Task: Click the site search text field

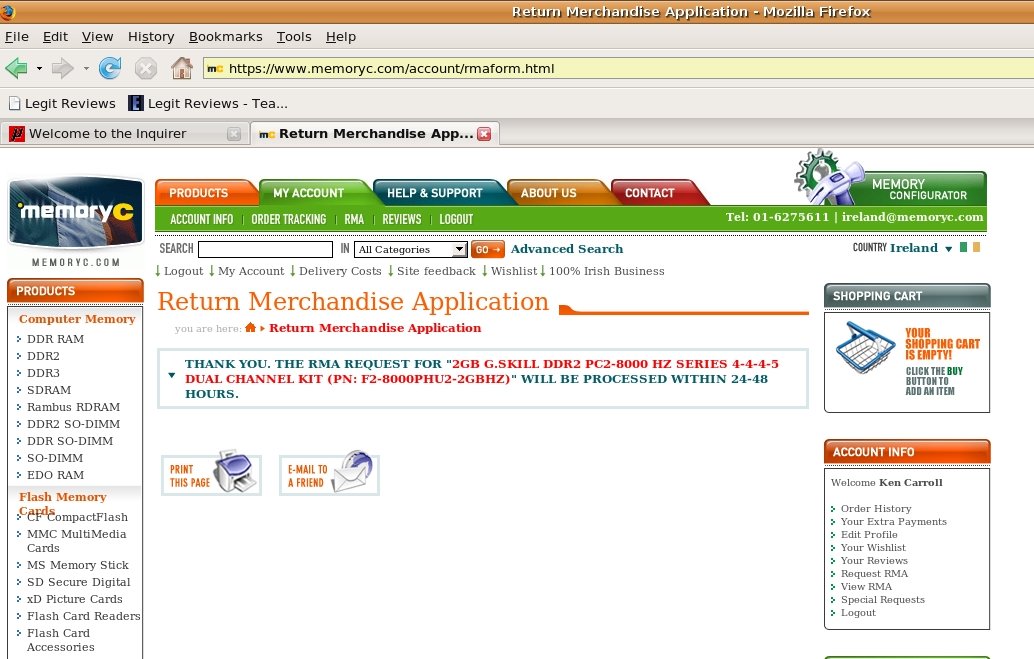Action: (265, 249)
